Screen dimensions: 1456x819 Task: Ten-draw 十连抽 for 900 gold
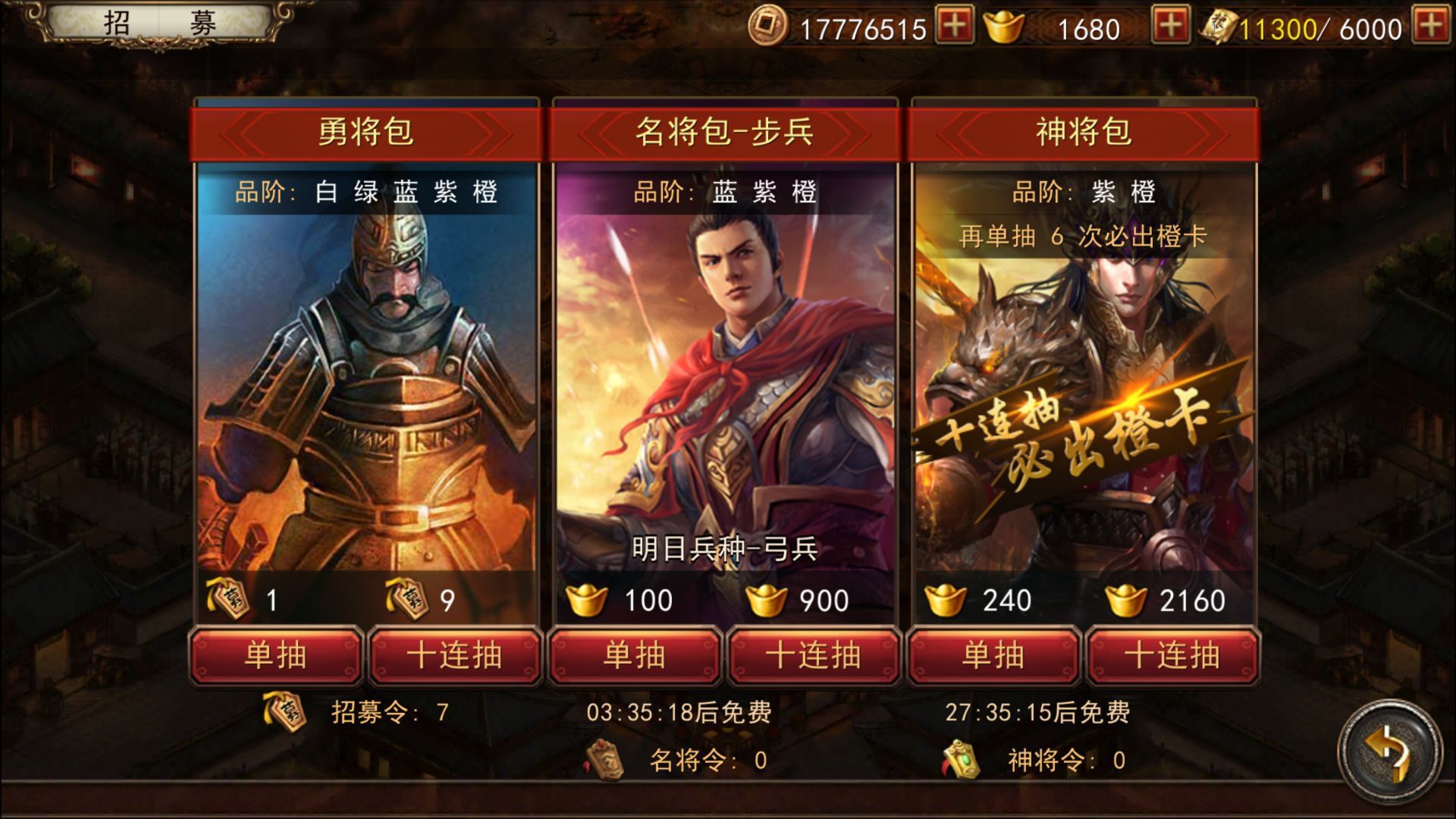pos(813,655)
